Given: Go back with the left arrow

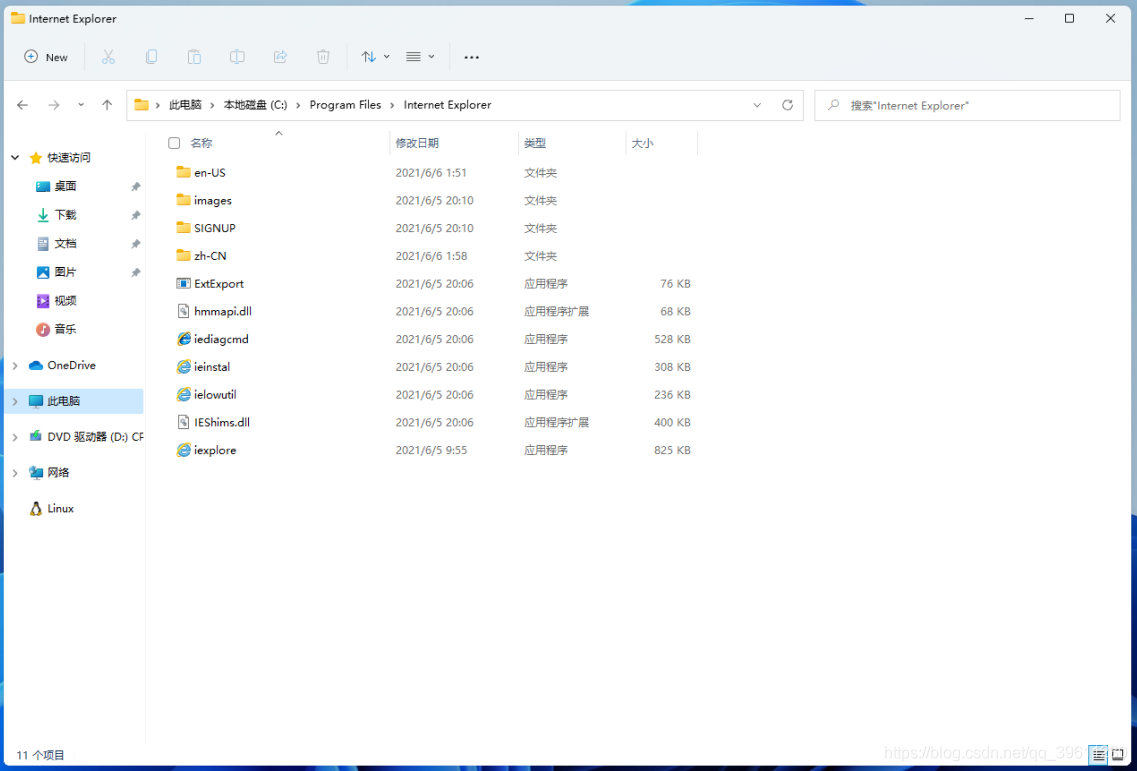Looking at the screenshot, I should (22, 105).
